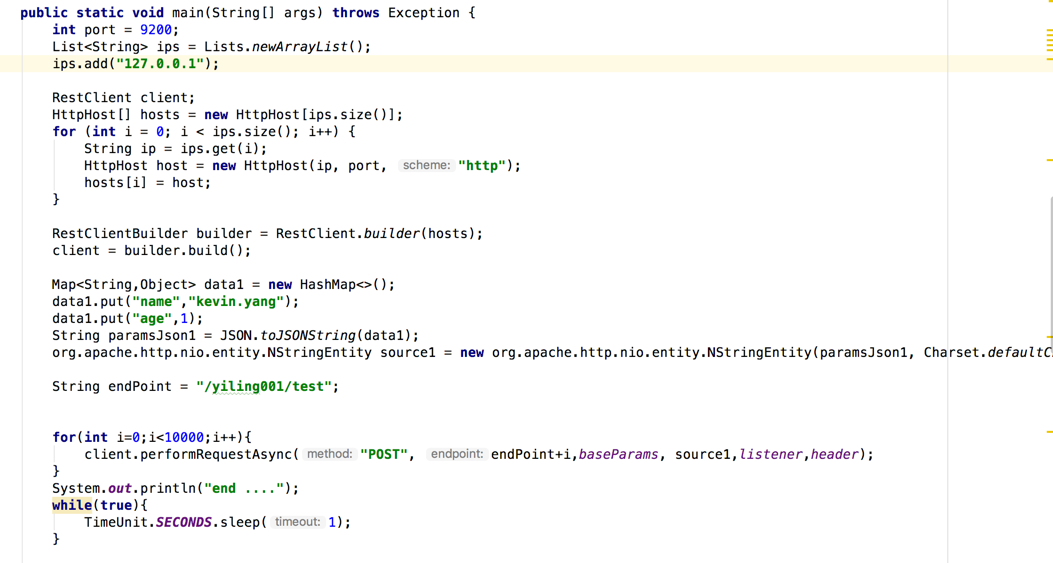Click the 'performRequestAsync' method call
The image size is (1053, 563).
click(216, 454)
